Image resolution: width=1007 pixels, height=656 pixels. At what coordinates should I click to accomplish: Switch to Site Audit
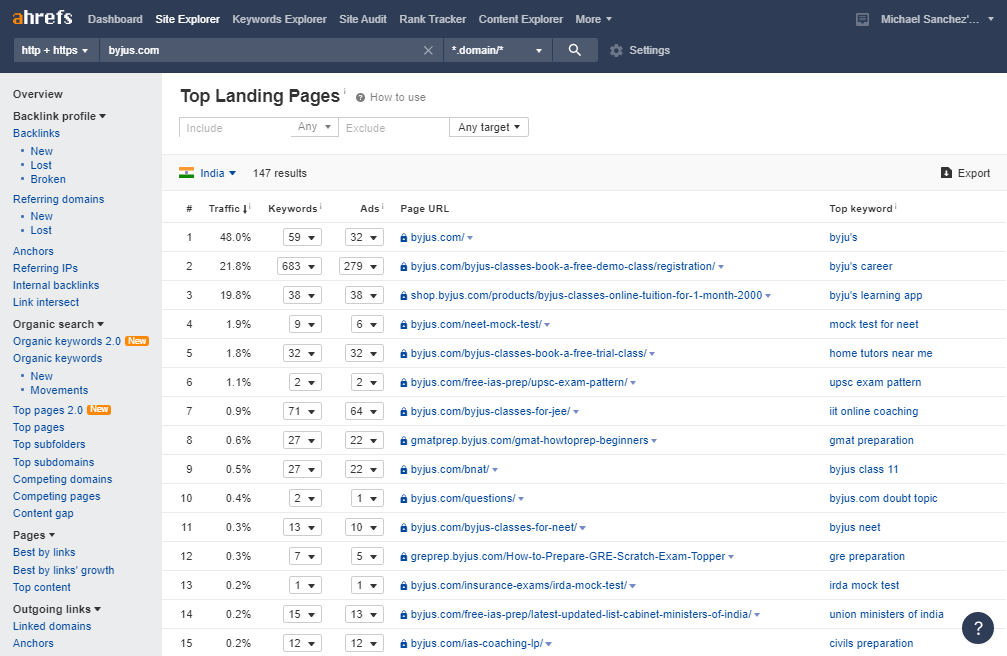pyautogui.click(x=363, y=19)
